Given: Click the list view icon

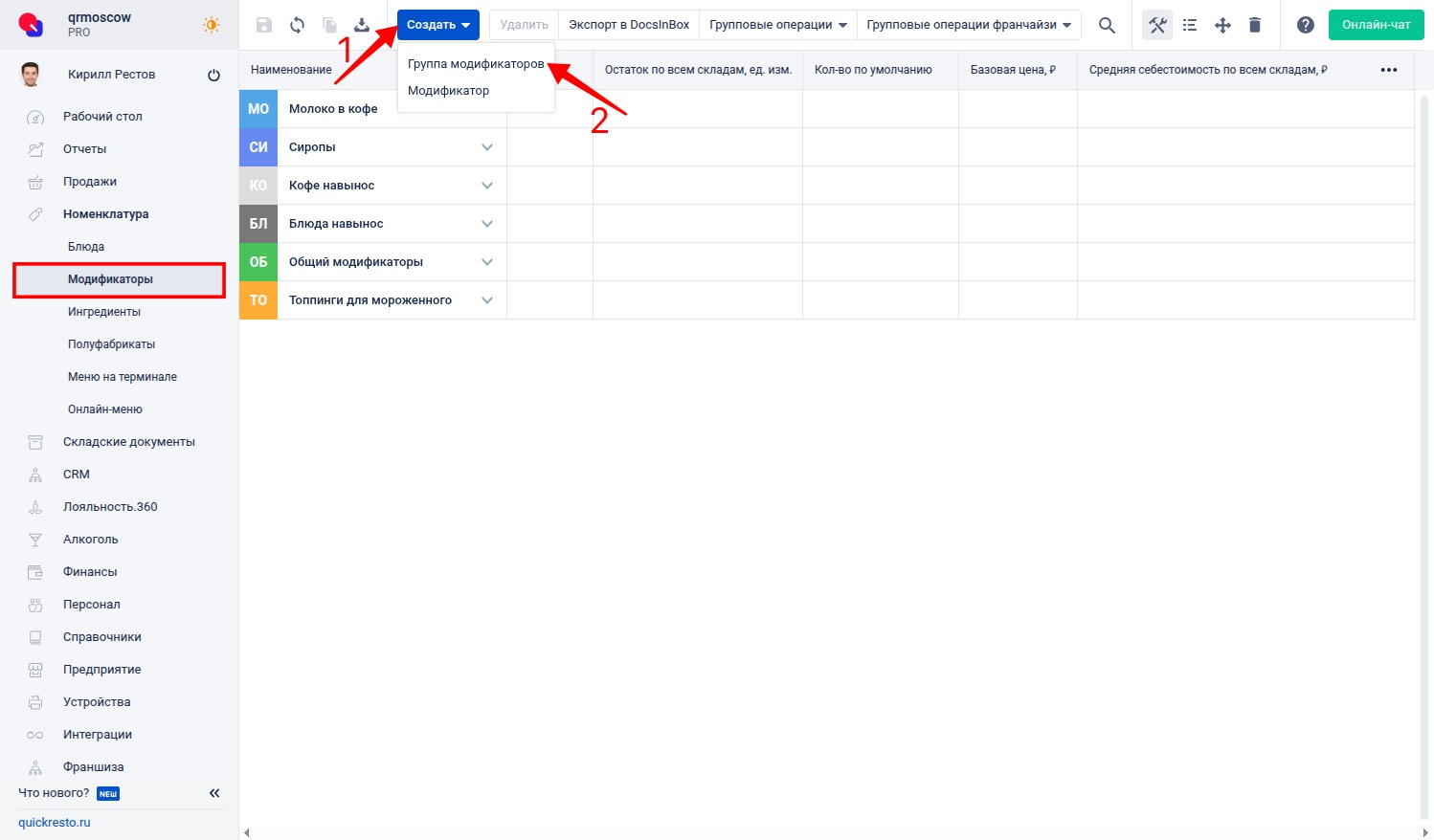Looking at the screenshot, I should tap(1190, 25).
